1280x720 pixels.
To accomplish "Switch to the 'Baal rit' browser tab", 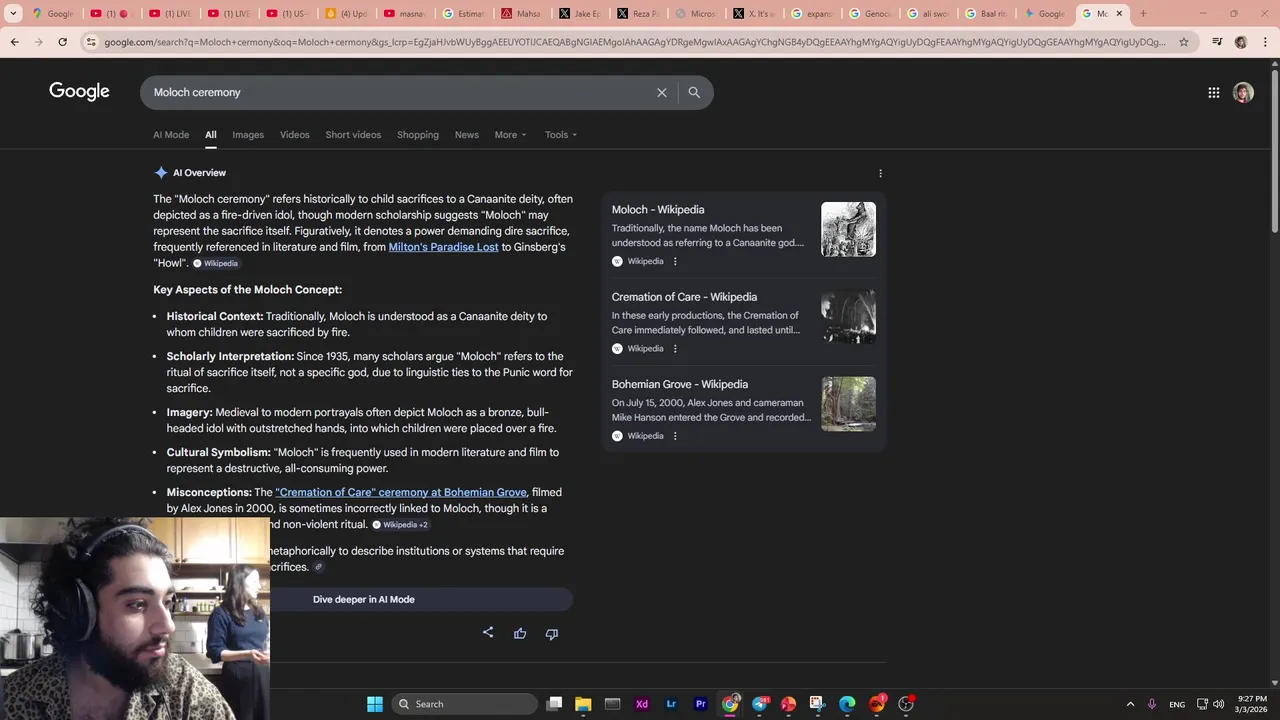I will click(986, 14).
